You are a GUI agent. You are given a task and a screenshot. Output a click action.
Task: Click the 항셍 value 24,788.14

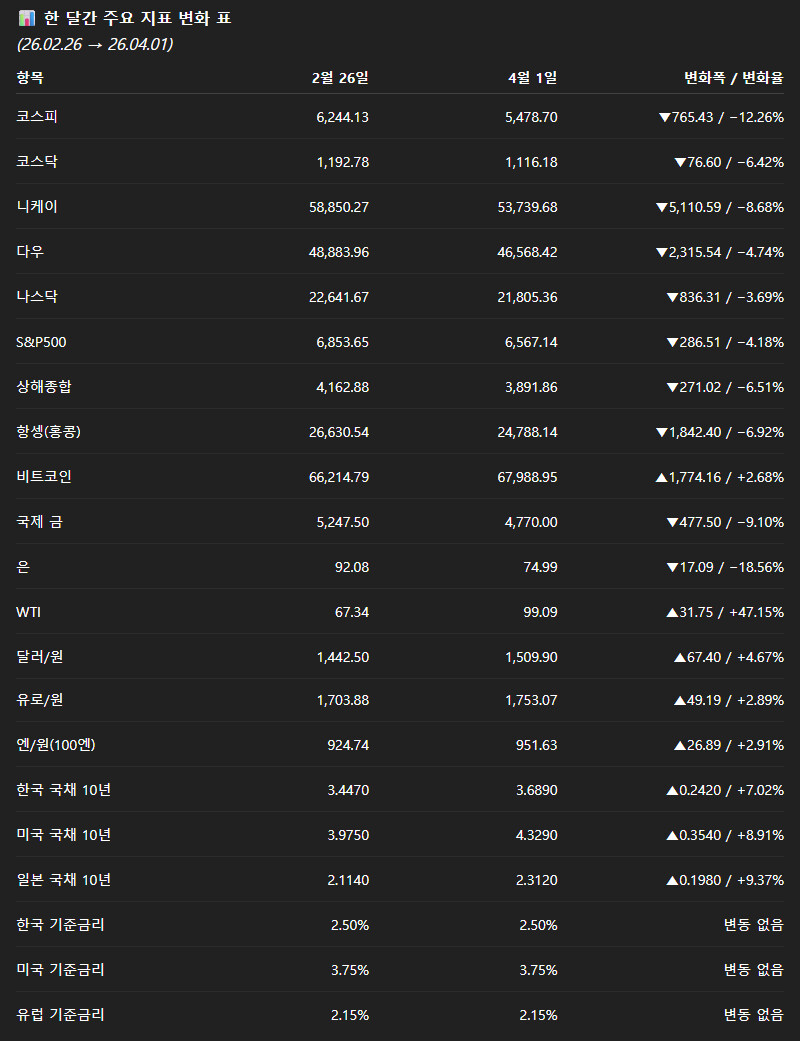(x=527, y=432)
